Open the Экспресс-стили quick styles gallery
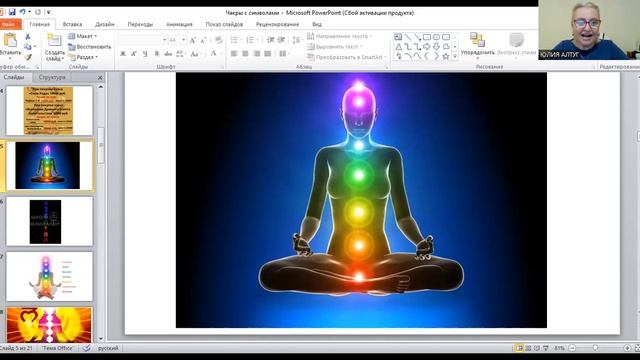Screen dimensions: 640x360 click(x=516, y=45)
